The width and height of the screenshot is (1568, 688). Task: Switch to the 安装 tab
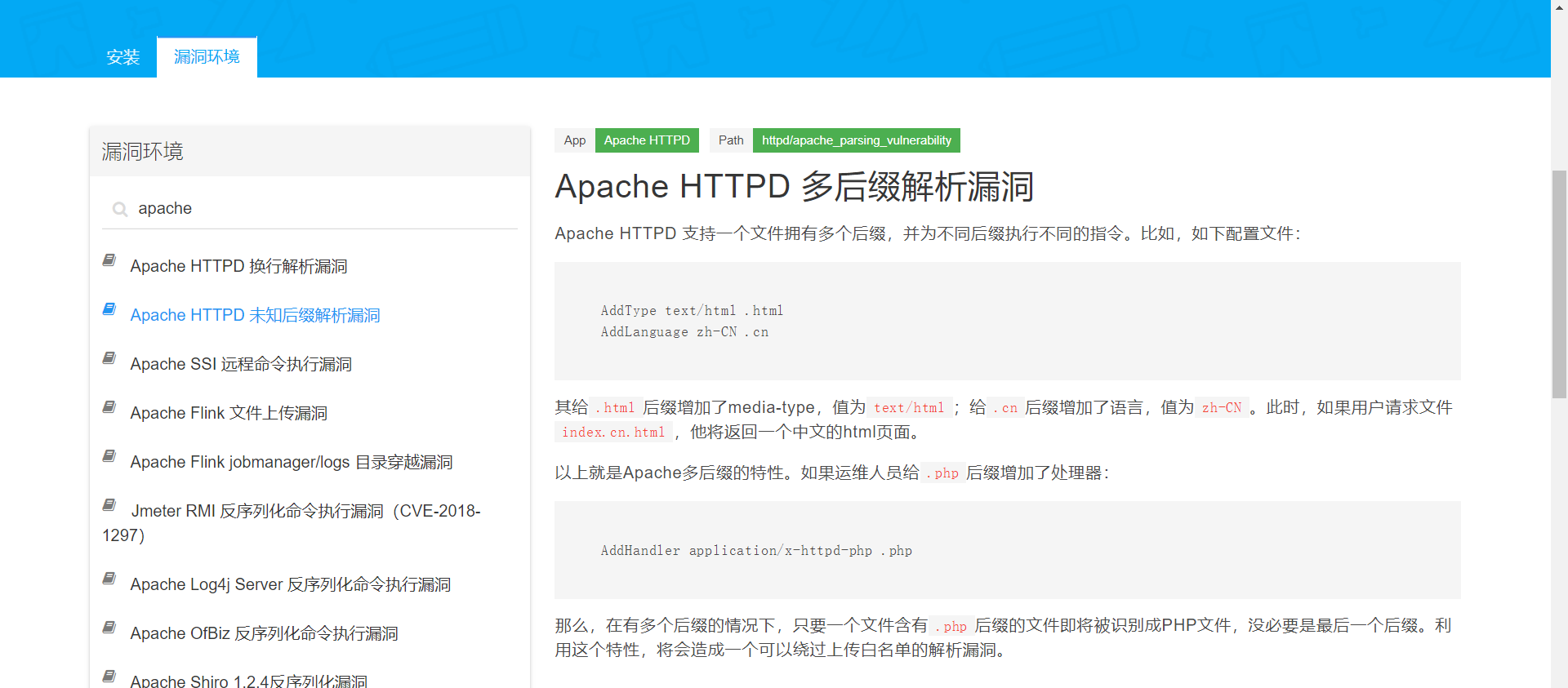pyautogui.click(x=122, y=57)
